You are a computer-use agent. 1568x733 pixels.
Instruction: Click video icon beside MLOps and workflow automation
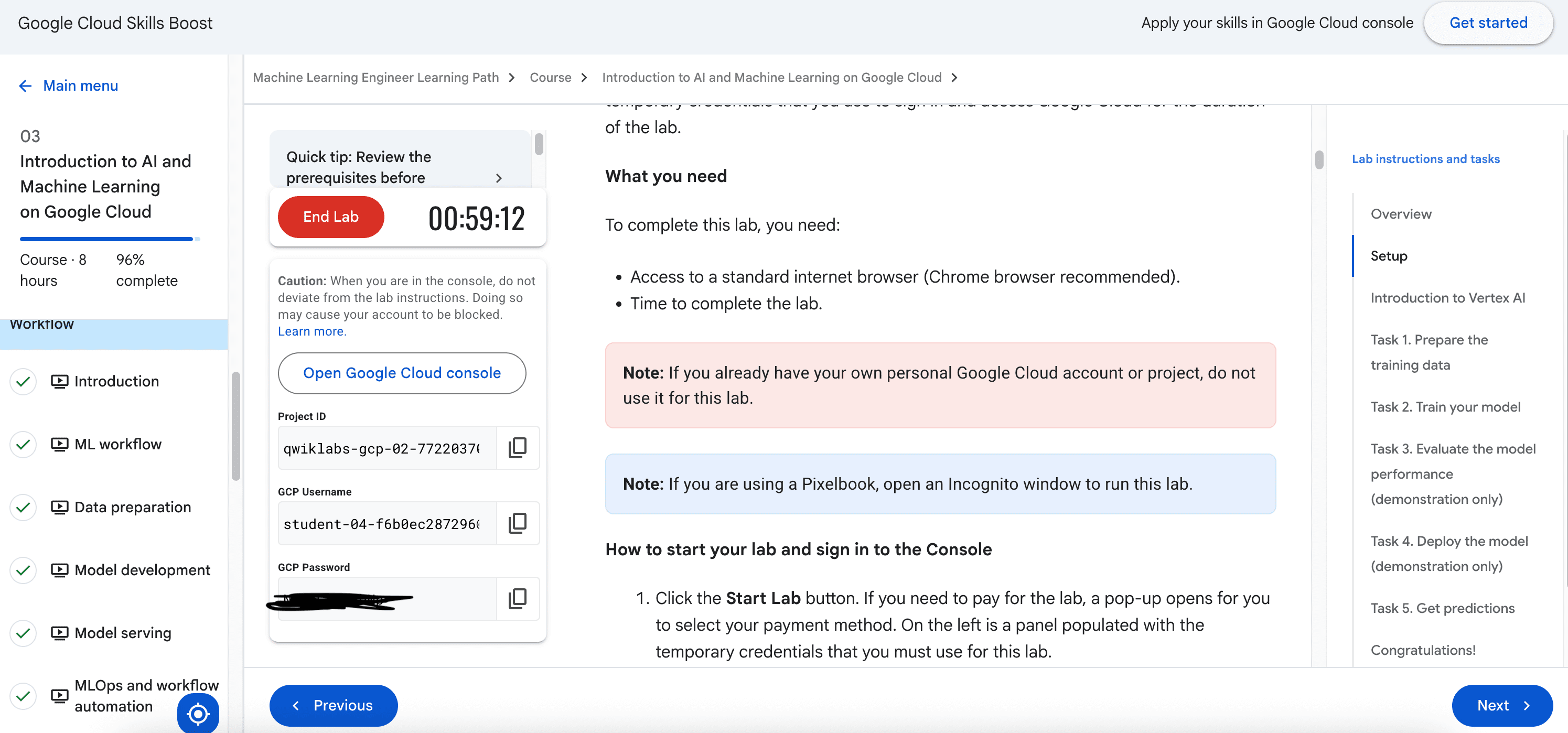[59, 695]
